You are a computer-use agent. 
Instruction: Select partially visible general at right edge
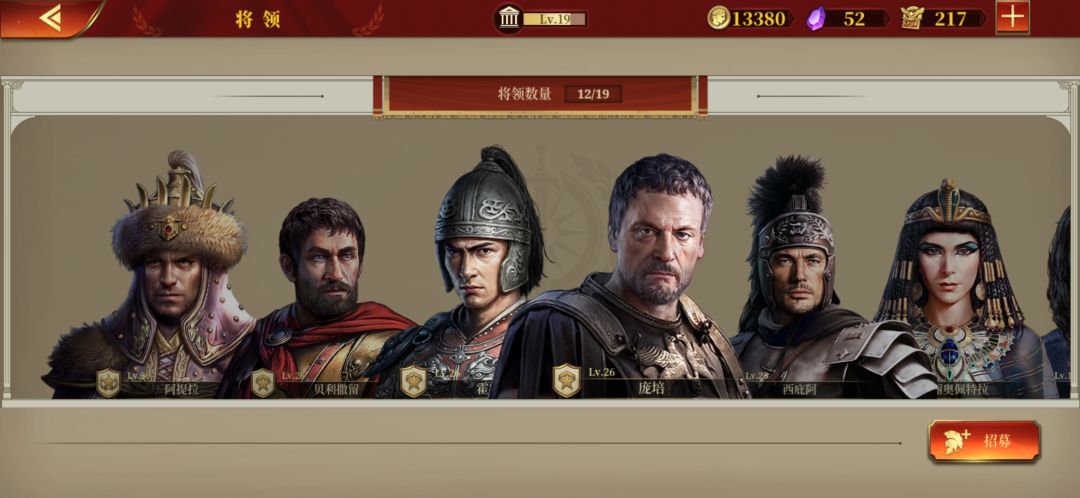click(x=1061, y=303)
